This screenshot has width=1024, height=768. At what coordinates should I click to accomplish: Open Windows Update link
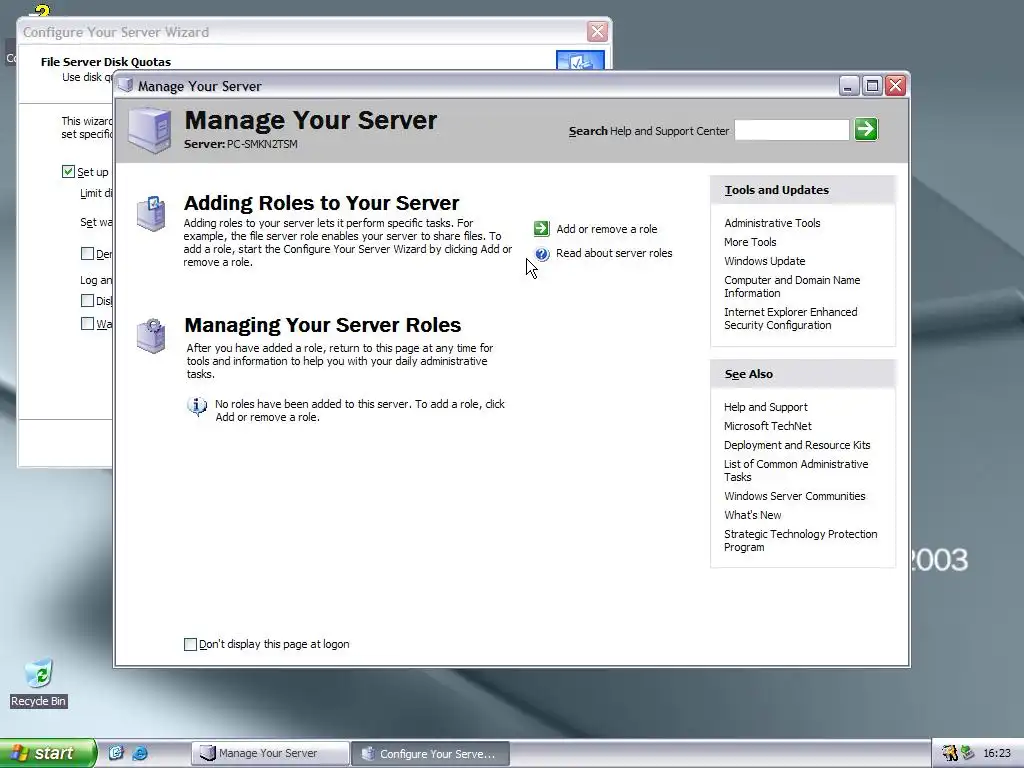tap(764, 261)
